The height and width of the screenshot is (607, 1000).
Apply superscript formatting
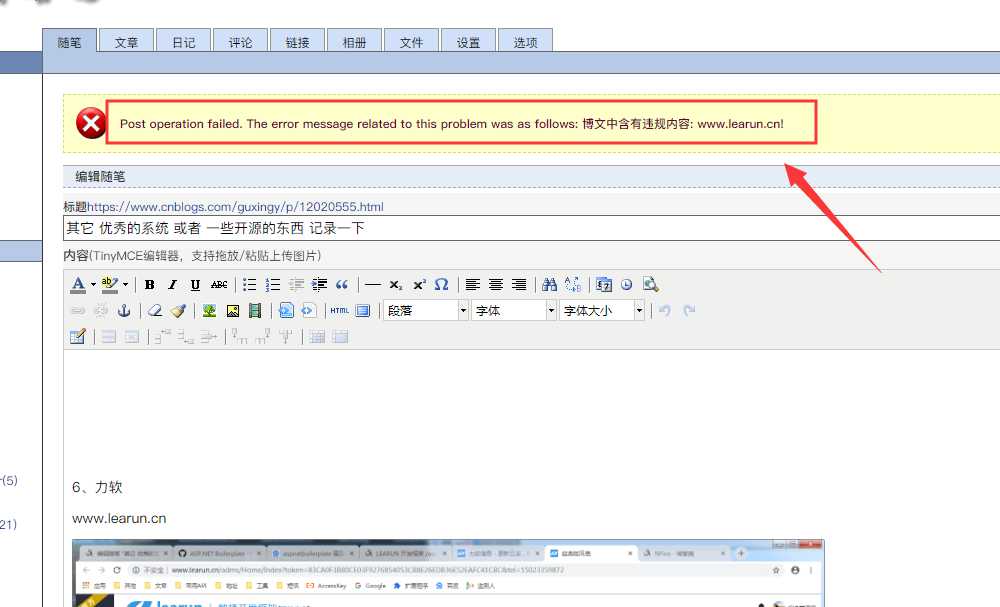[x=419, y=284]
